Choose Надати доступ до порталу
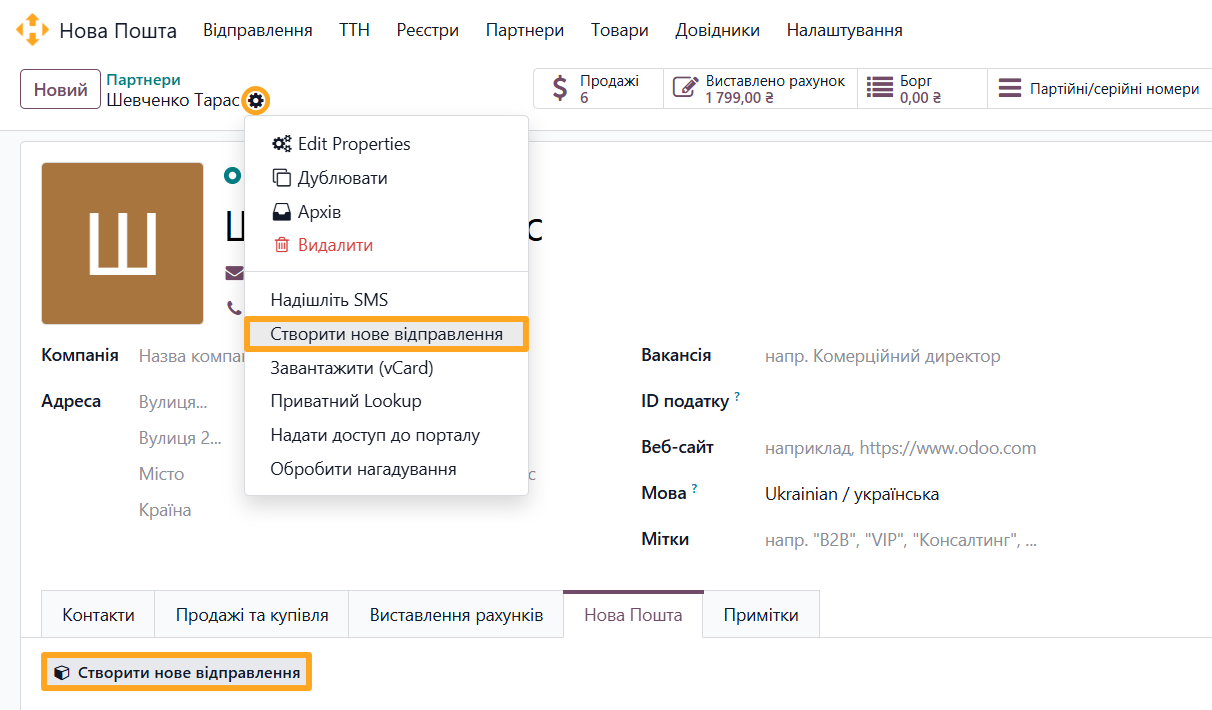Image resolution: width=1212 pixels, height=710 pixels. (386, 435)
